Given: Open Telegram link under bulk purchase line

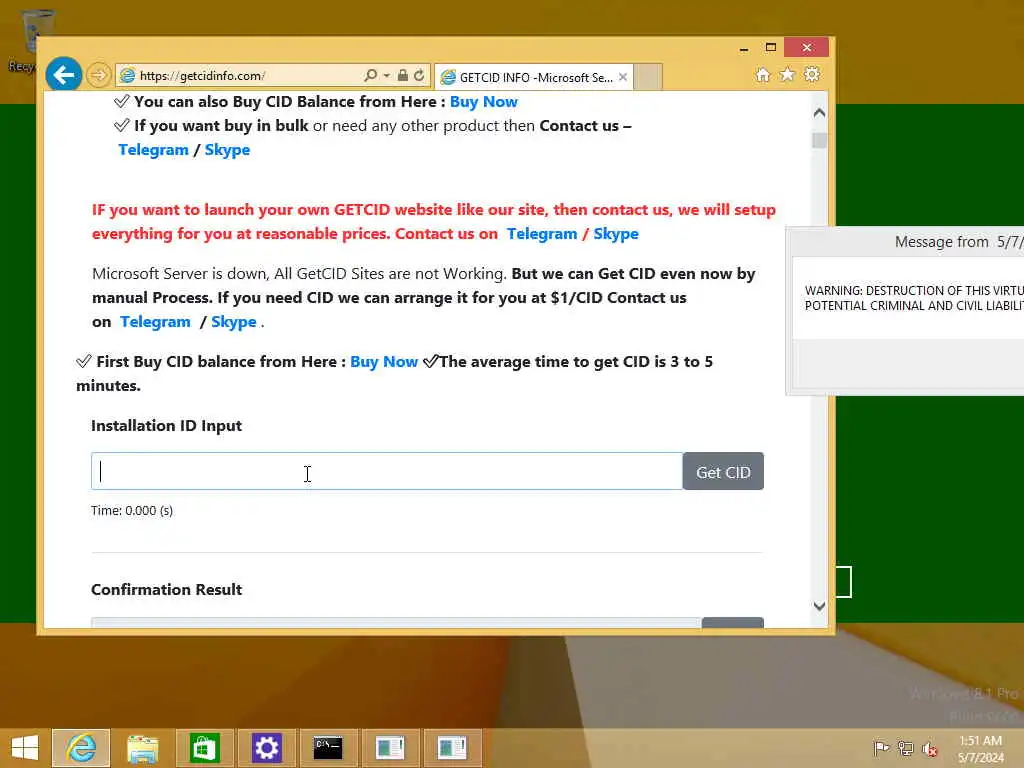Looking at the screenshot, I should pyautogui.click(x=153, y=150).
